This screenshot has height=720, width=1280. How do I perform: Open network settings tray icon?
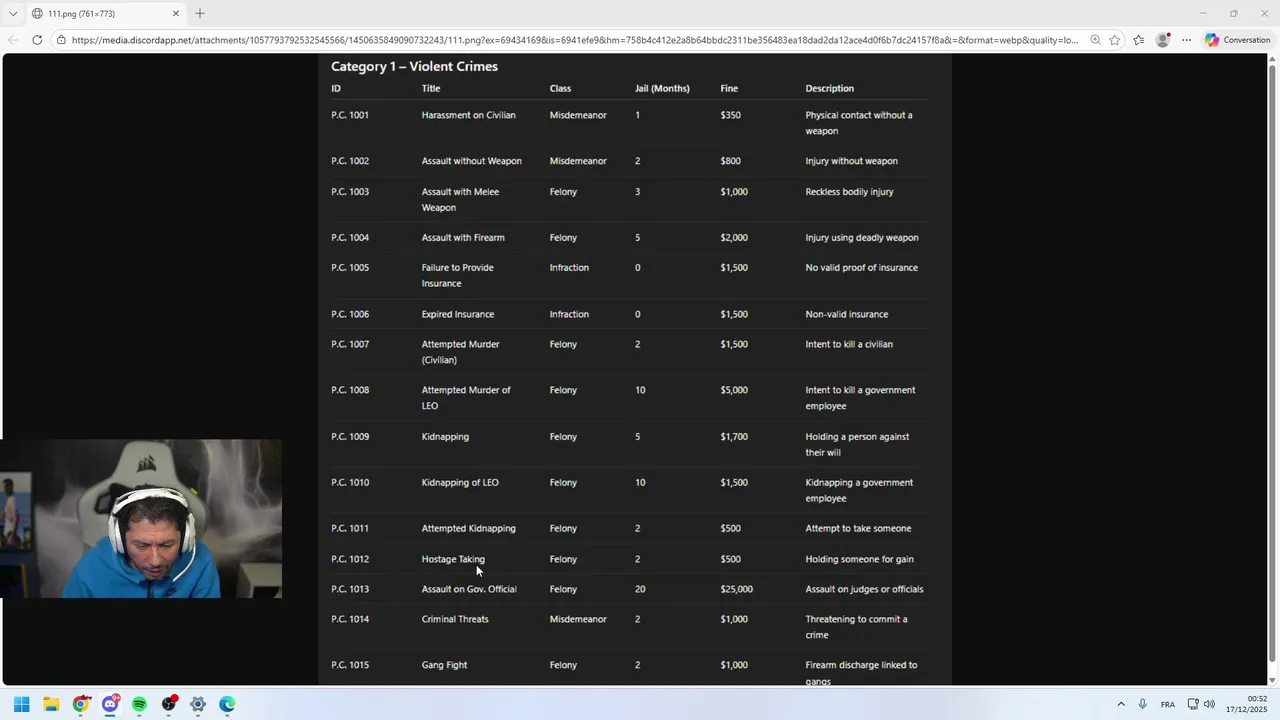click(1193, 704)
